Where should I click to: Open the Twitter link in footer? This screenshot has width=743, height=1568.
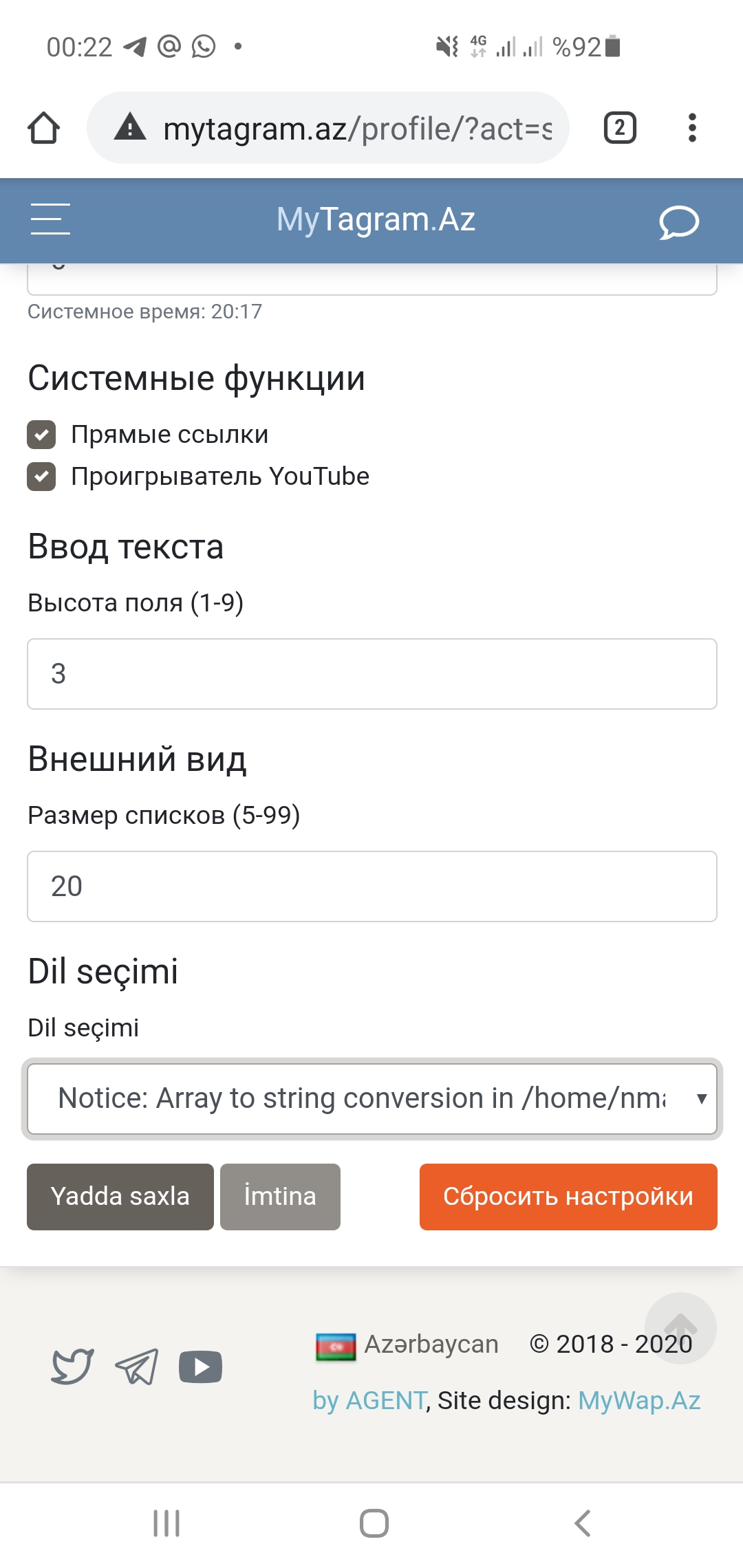pos(72,1366)
